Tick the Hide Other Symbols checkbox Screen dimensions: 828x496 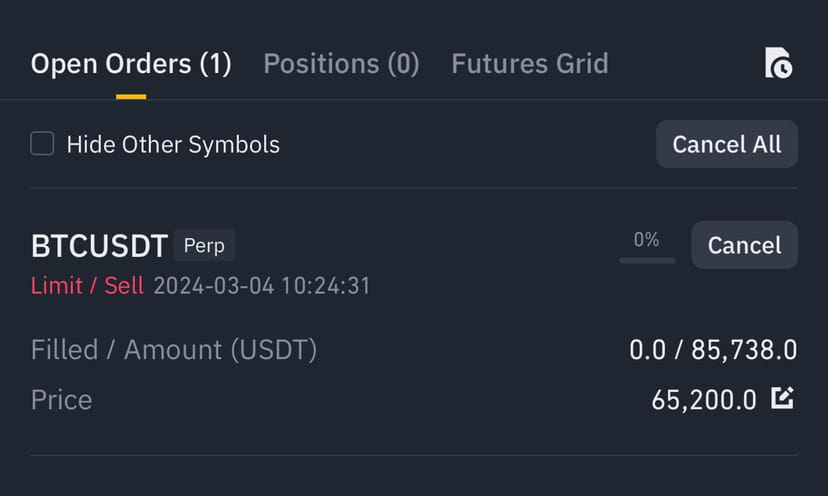pos(42,144)
